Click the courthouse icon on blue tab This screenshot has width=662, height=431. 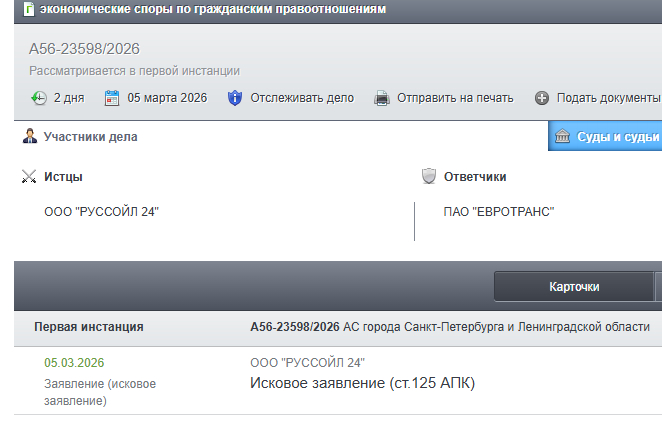coord(563,136)
